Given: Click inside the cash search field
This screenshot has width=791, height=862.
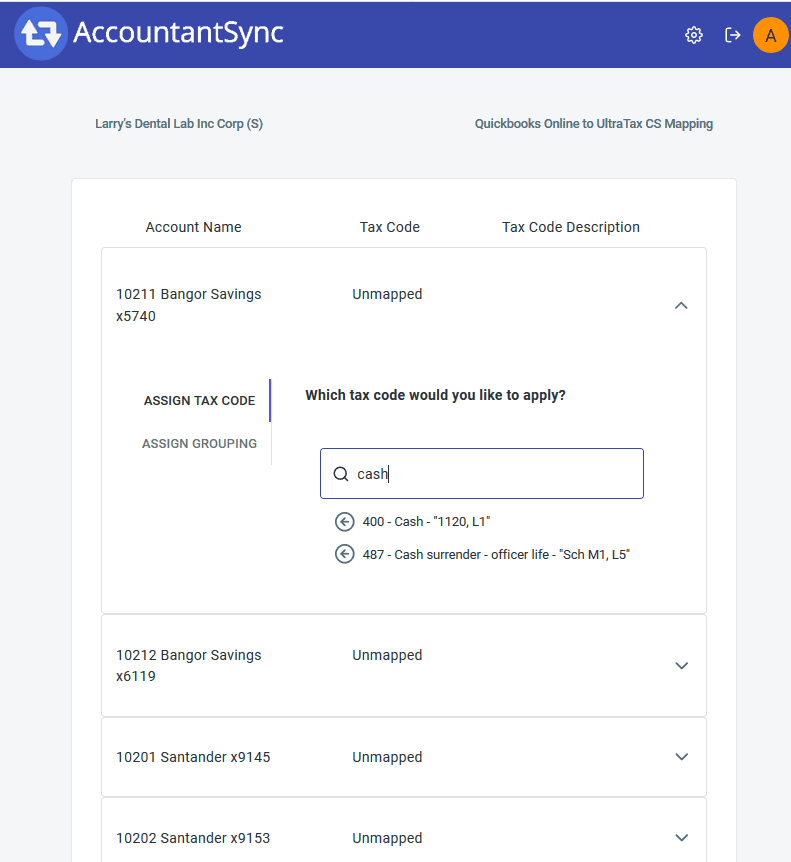Looking at the screenshot, I should [480, 472].
